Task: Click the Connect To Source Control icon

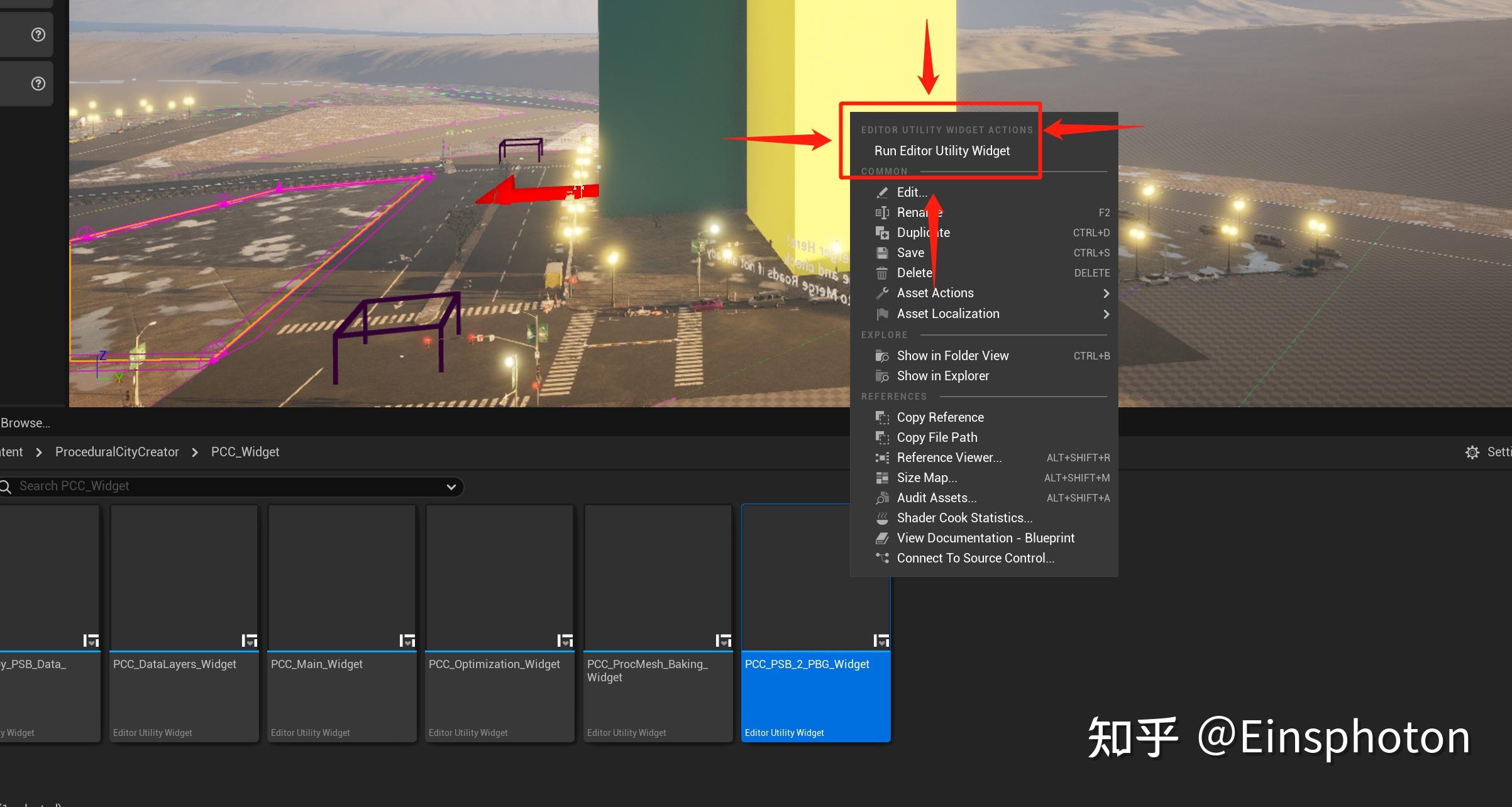Action: click(882, 558)
